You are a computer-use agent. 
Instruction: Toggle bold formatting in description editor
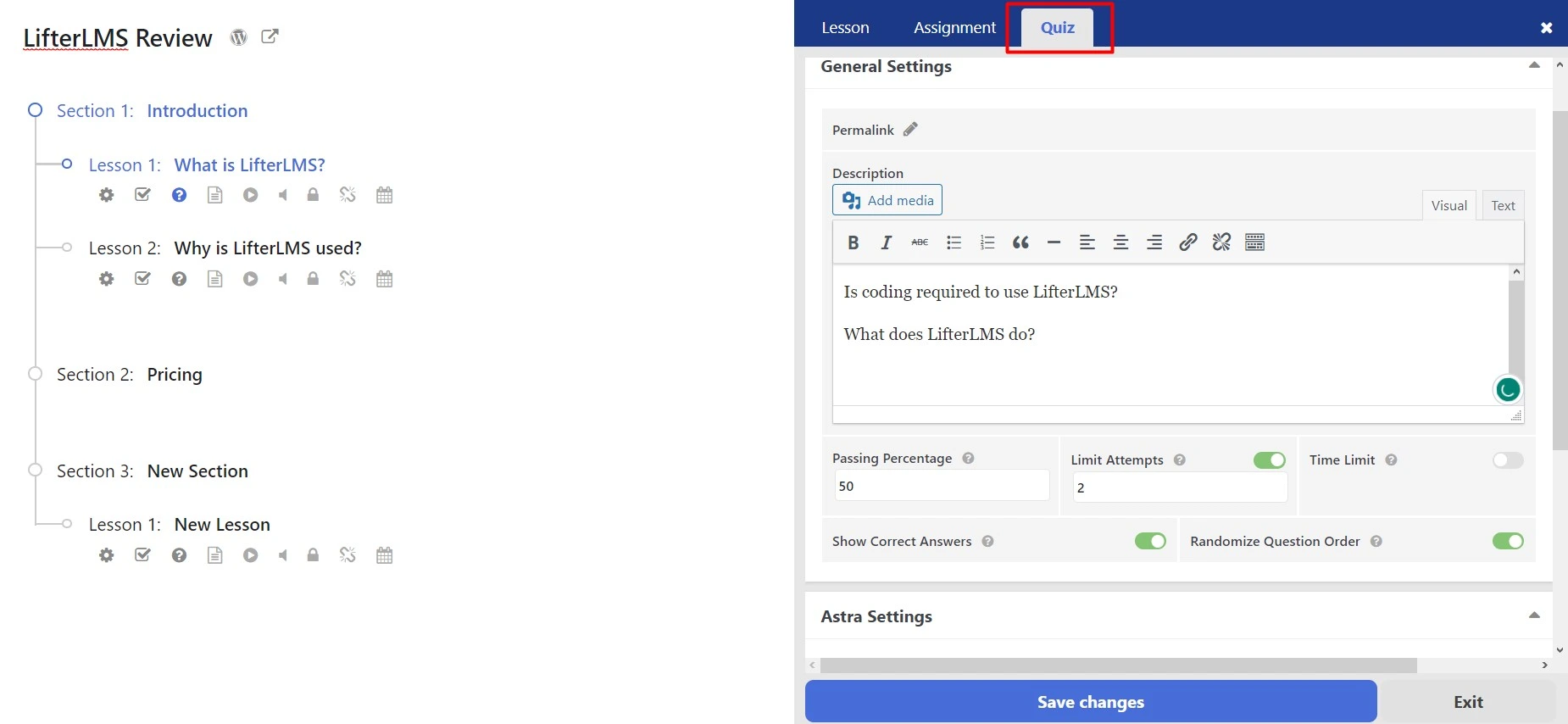point(854,242)
